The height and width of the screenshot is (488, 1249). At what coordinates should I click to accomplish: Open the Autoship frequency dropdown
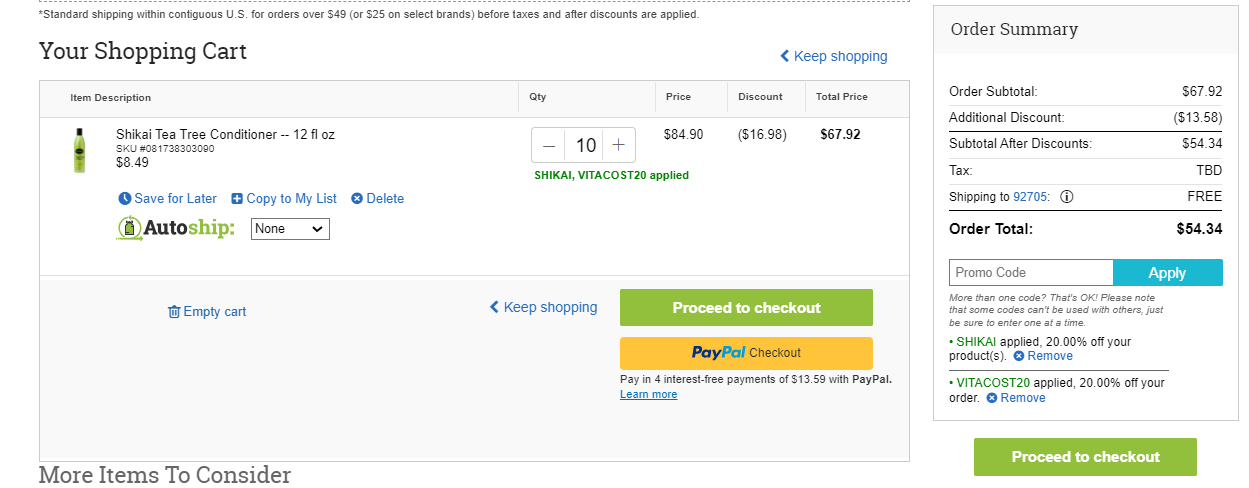pyautogui.click(x=290, y=229)
